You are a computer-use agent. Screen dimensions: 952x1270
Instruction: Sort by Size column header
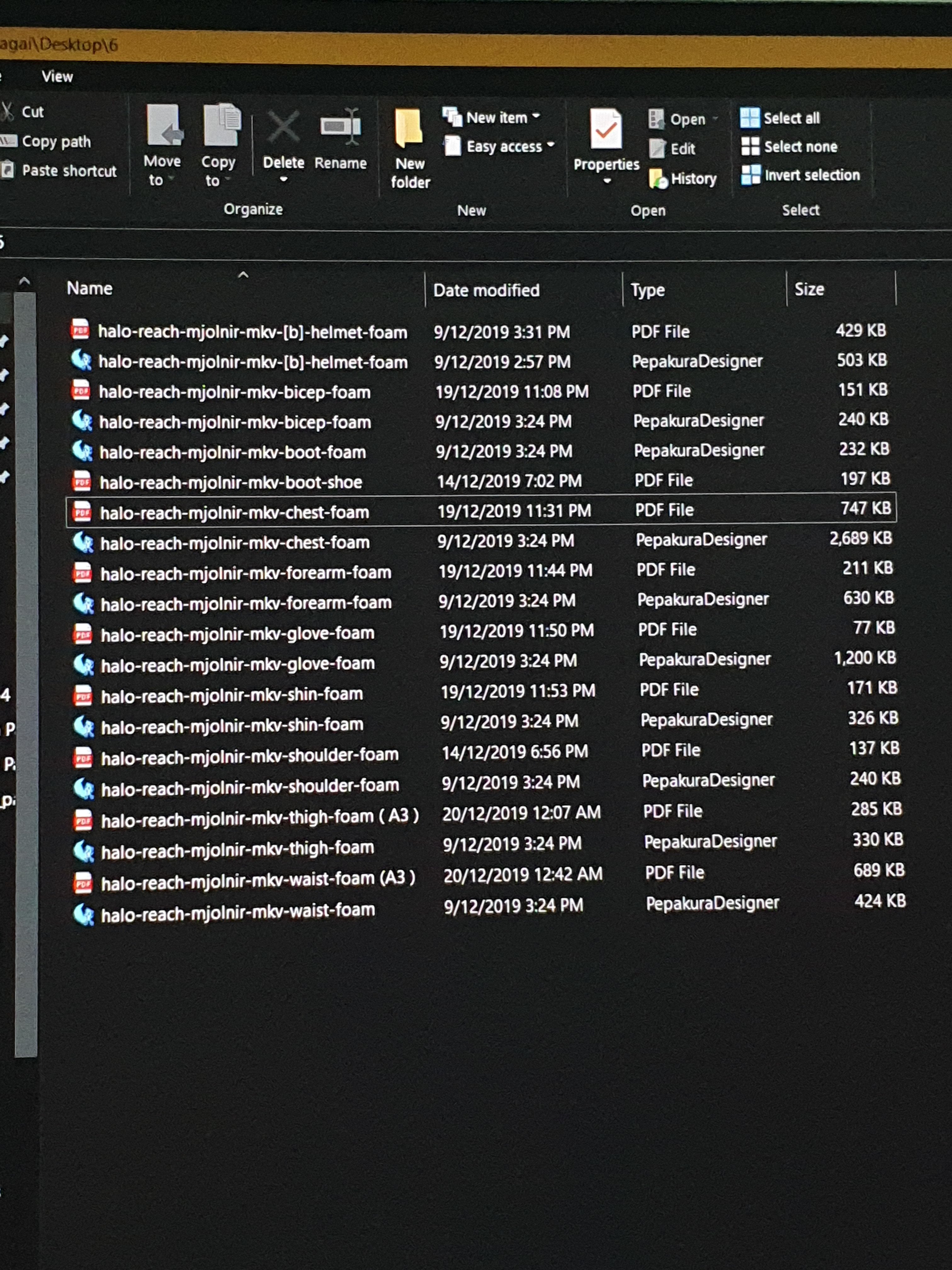[809, 289]
